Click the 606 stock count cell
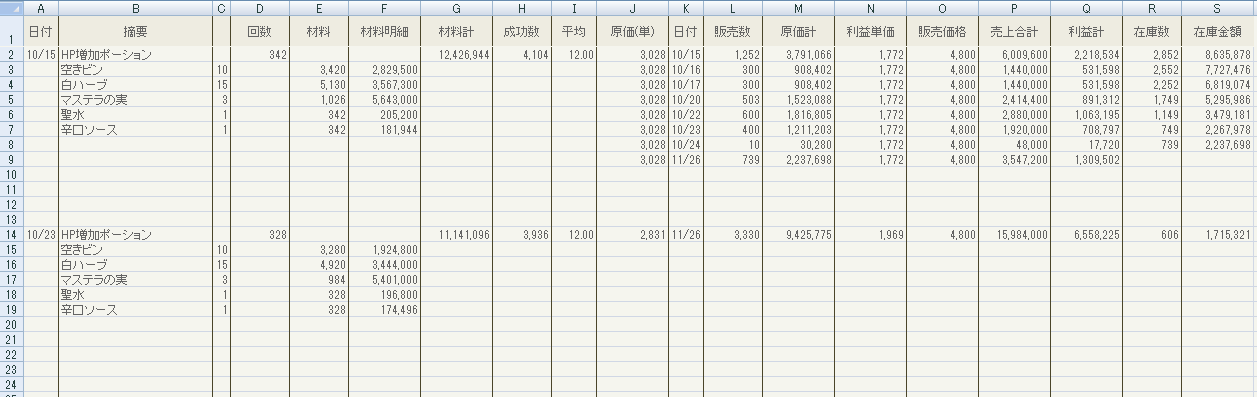Image resolution: width=1257 pixels, height=397 pixels. pos(1152,234)
